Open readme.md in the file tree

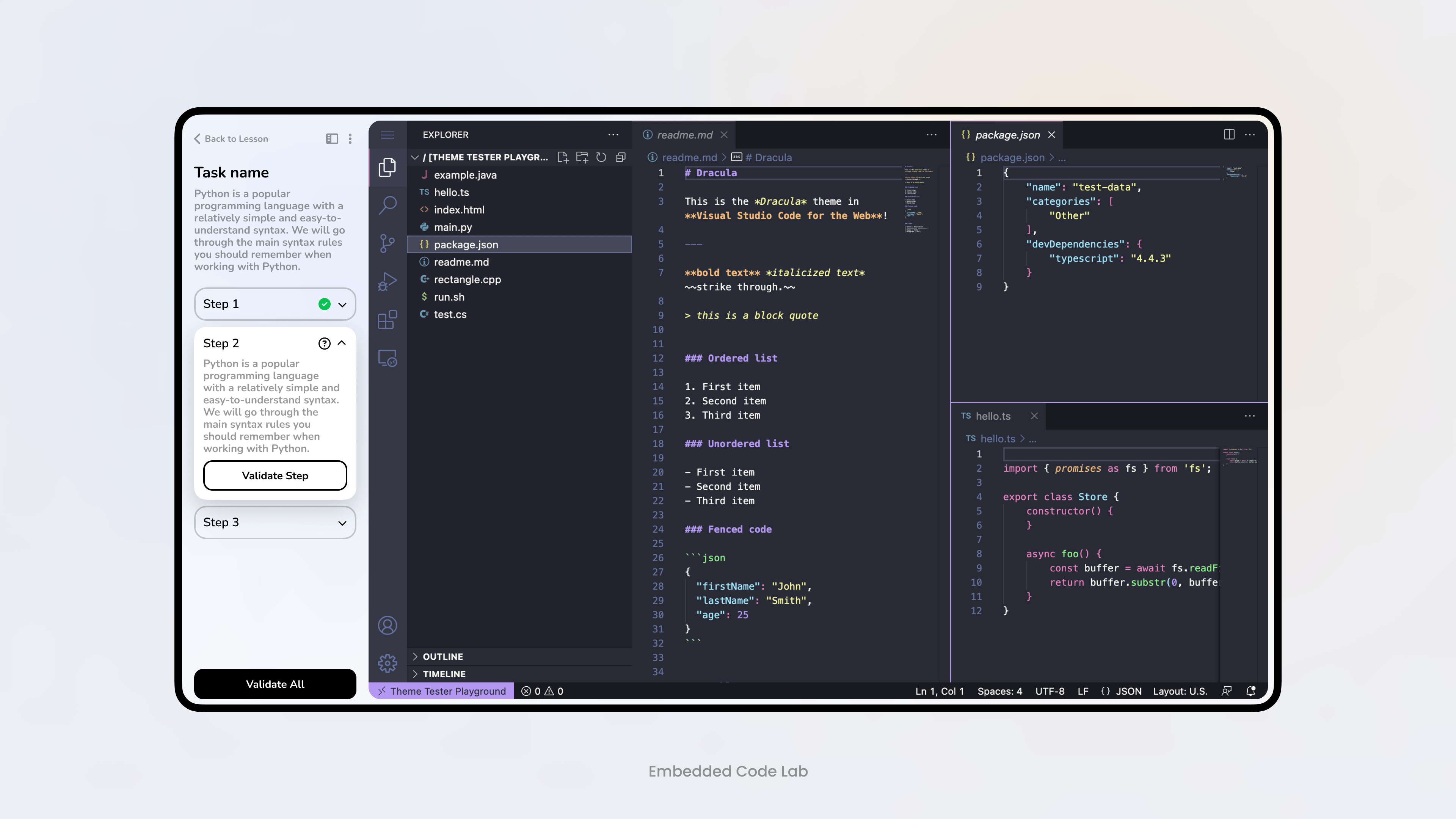(x=519, y=262)
